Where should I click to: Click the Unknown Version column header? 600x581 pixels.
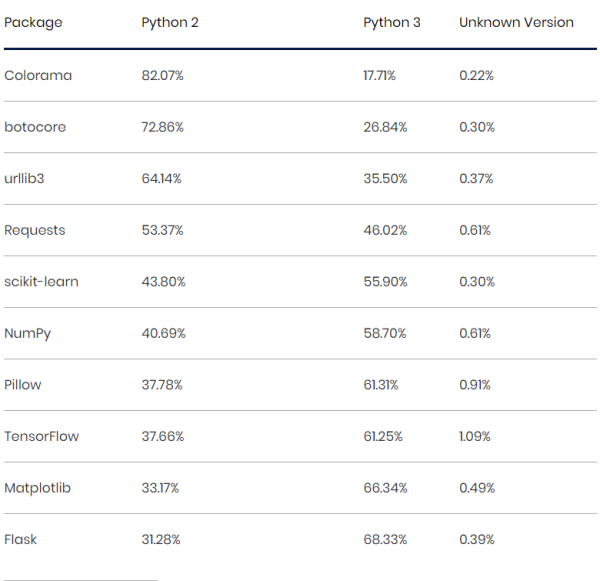click(516, 22)
